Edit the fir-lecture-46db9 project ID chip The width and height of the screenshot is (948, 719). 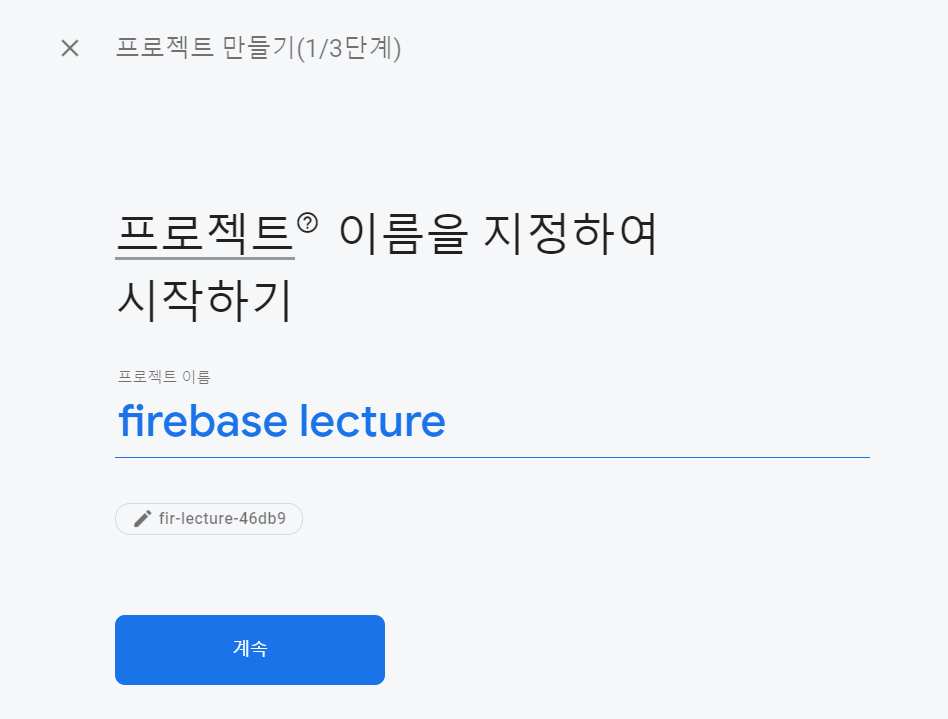209,519
